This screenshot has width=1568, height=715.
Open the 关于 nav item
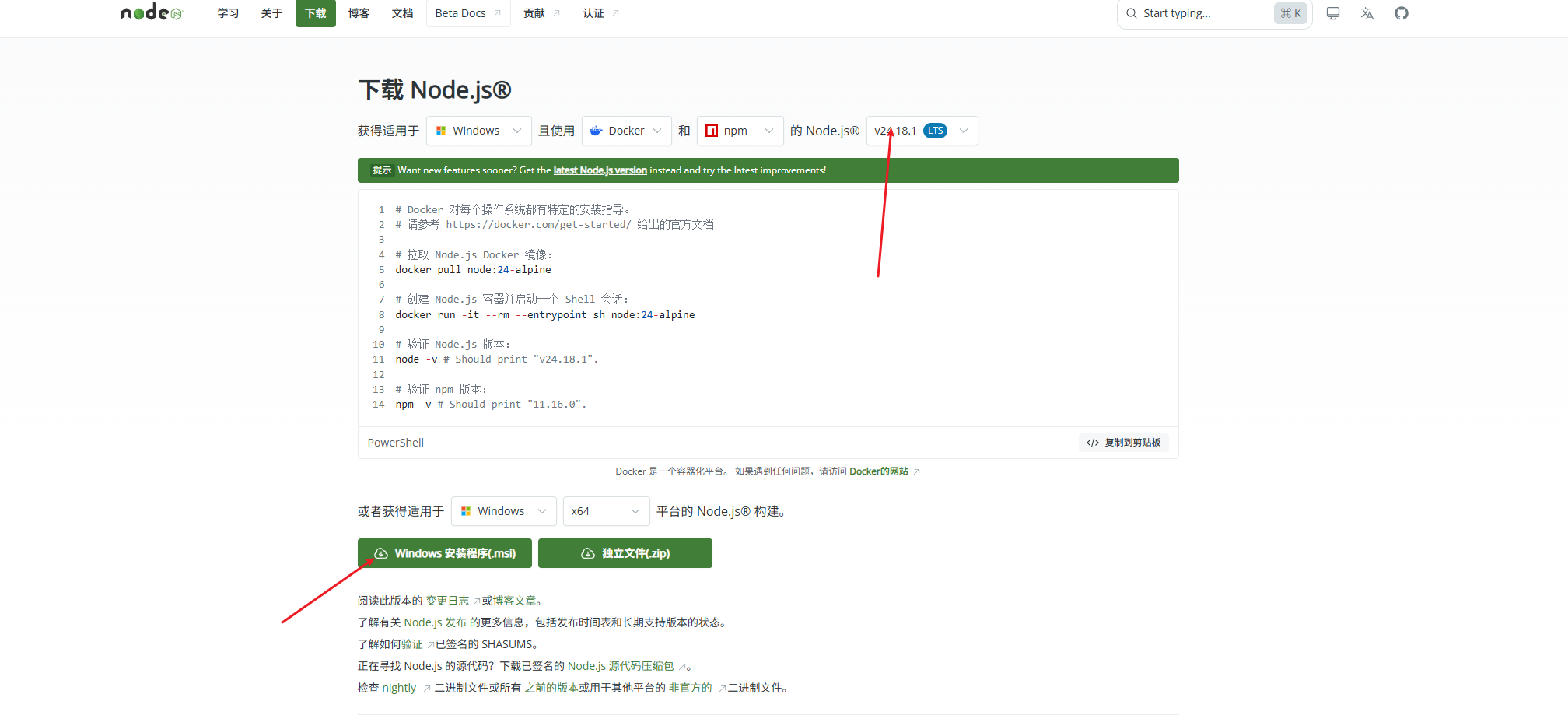coord(271,13)
